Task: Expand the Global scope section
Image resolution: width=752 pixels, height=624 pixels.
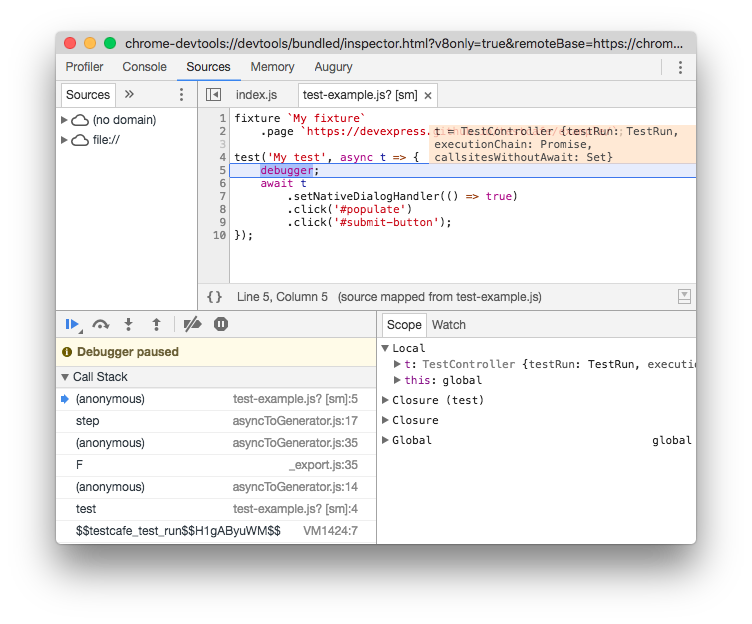Action: click(386, 440)
